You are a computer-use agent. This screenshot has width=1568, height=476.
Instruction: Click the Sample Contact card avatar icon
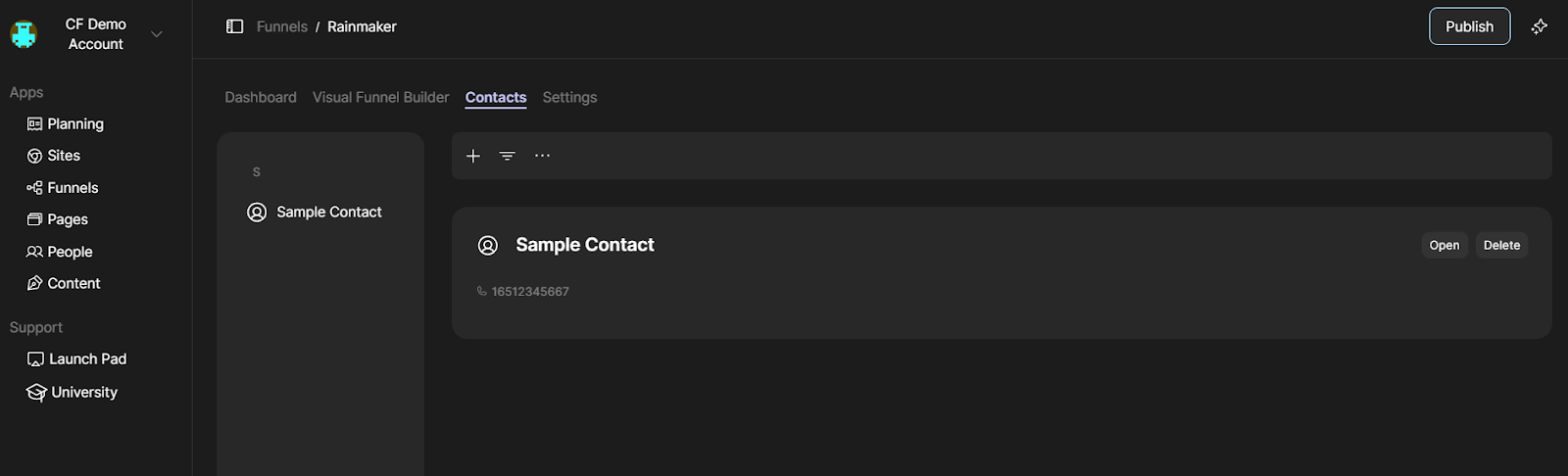coord(488,246)
